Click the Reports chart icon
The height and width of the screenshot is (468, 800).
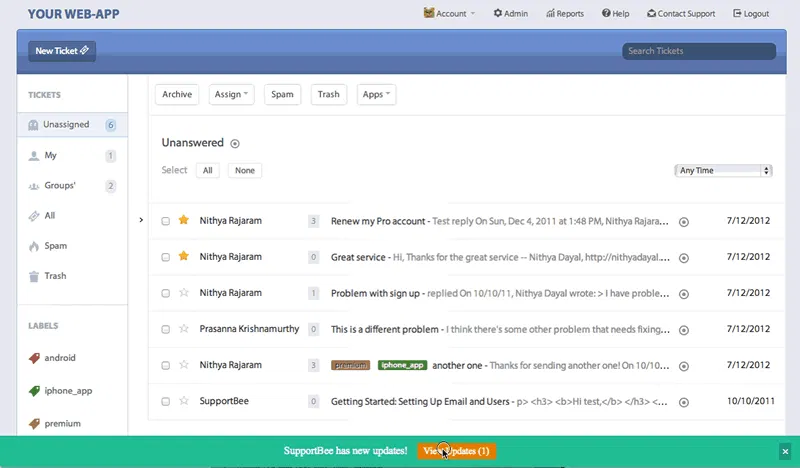pos(551,13)
